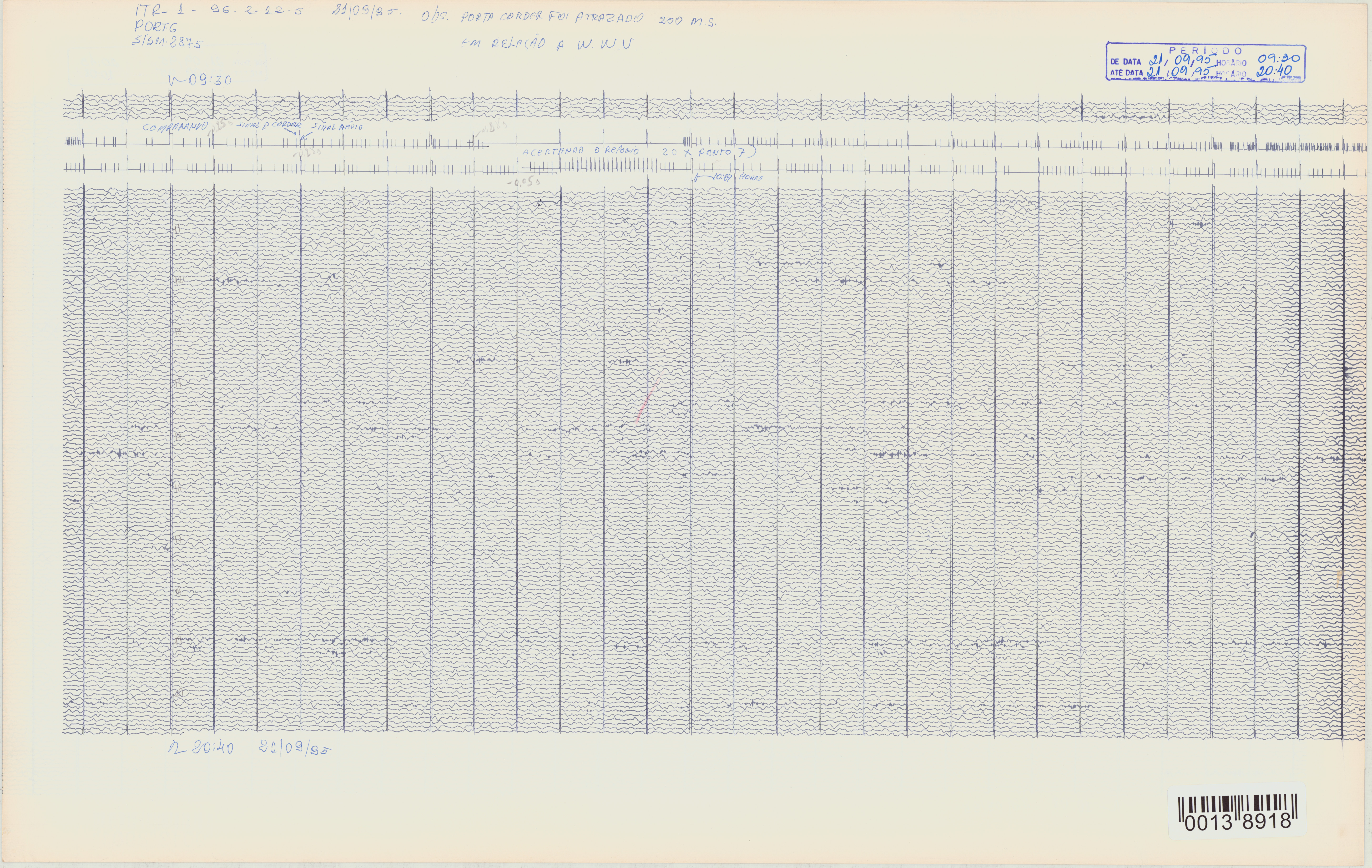Screen dimensions: 1372x868
Task: Click the handwritten 'PORT-6' label
Action: pos(156,27)
